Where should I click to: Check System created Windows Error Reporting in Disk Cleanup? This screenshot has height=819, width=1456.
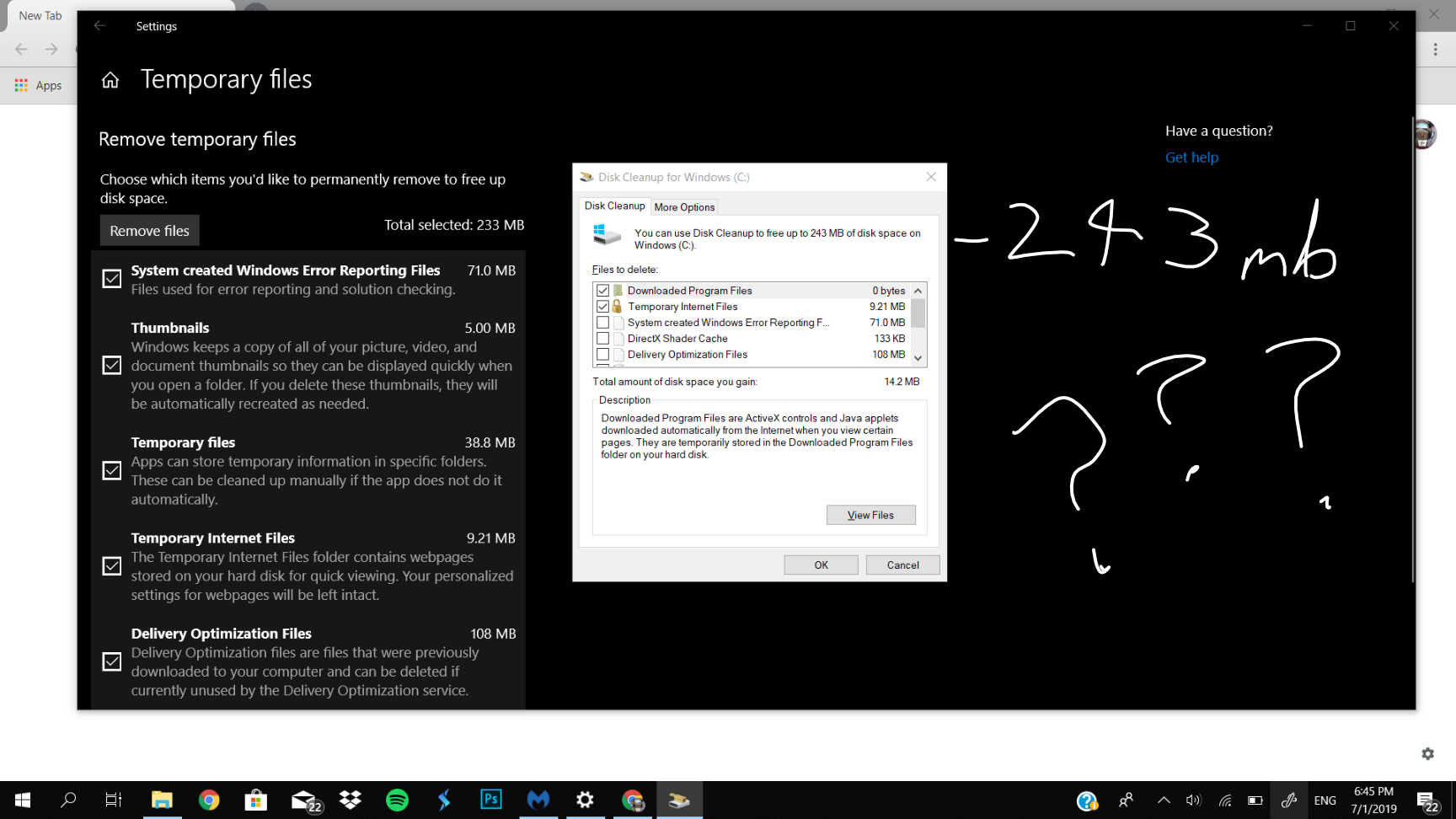pyautogui.click(x=603, y=323)
